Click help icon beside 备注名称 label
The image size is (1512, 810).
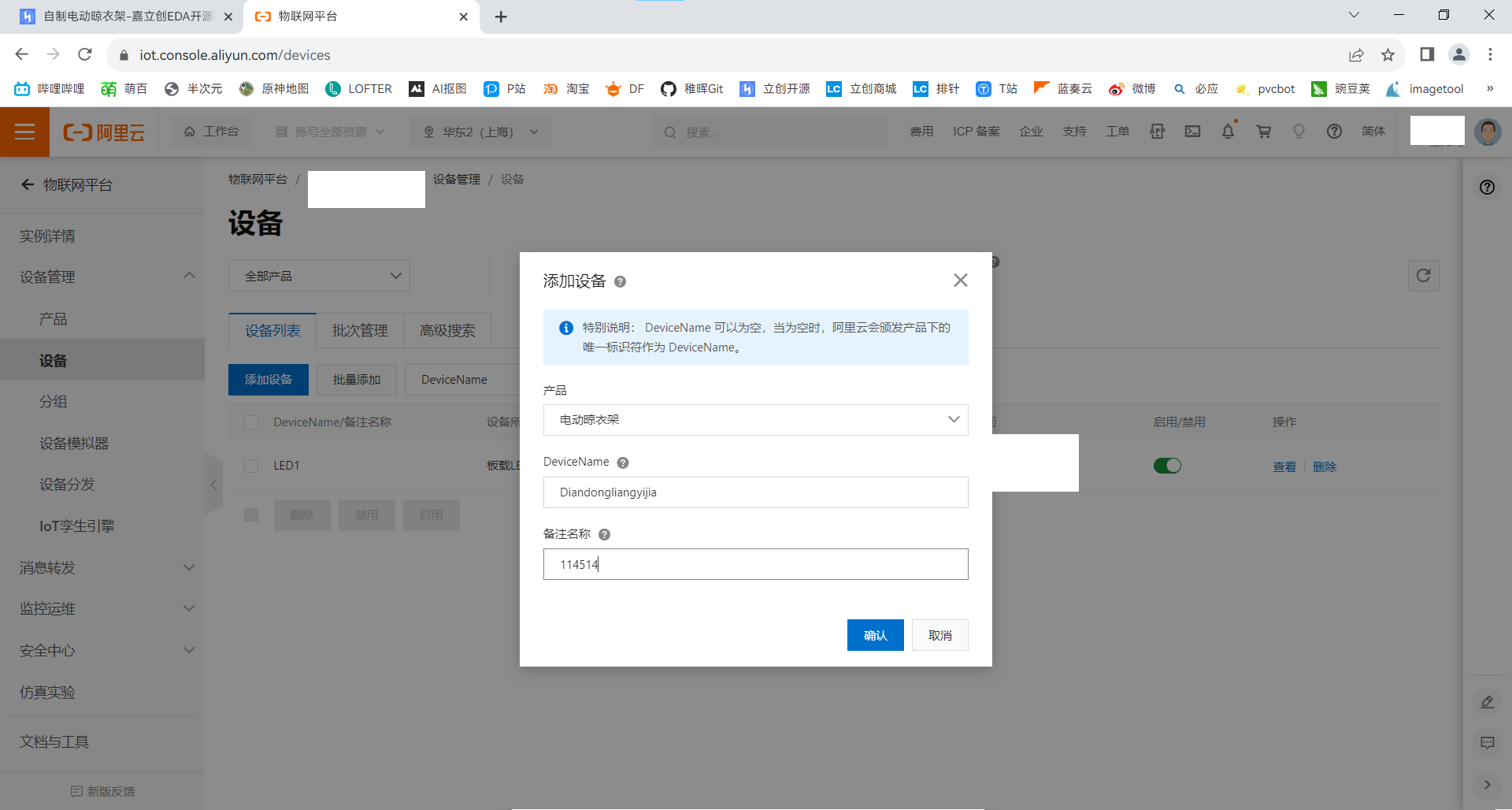[604, 534]
